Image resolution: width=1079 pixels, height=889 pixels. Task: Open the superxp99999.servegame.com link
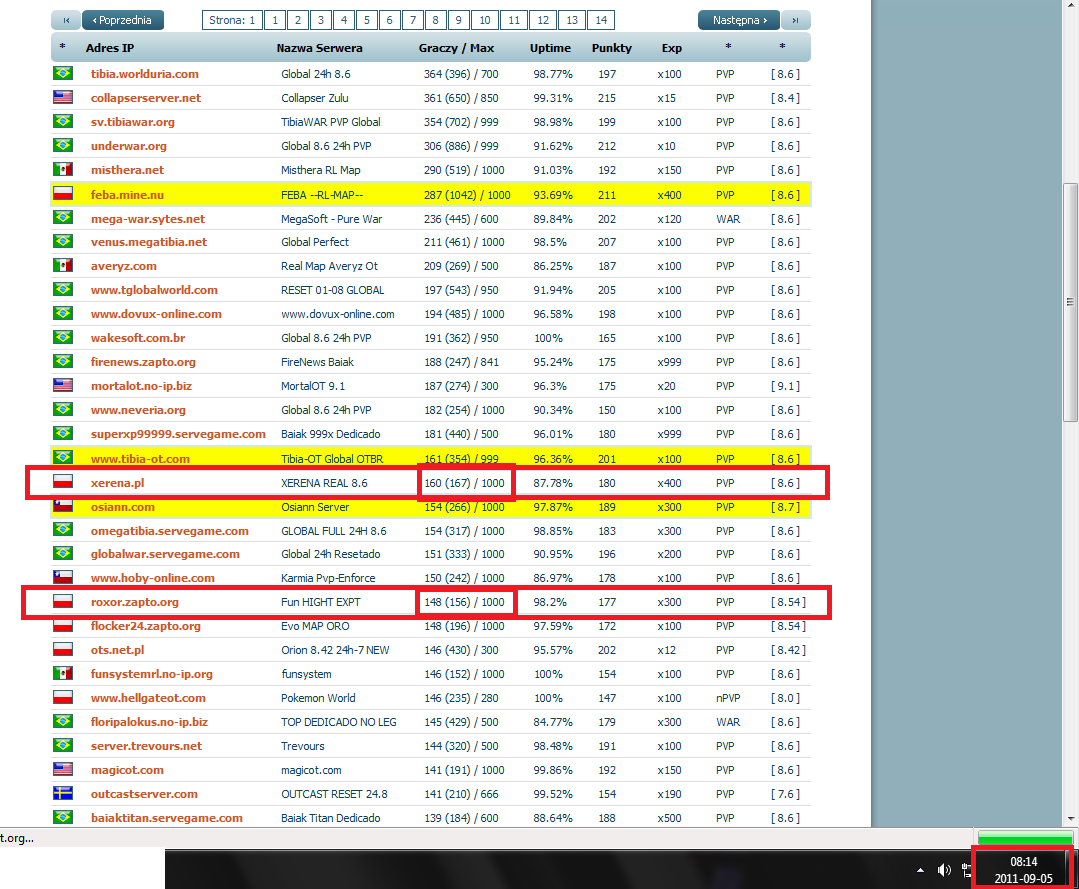[x=178, y=434]
